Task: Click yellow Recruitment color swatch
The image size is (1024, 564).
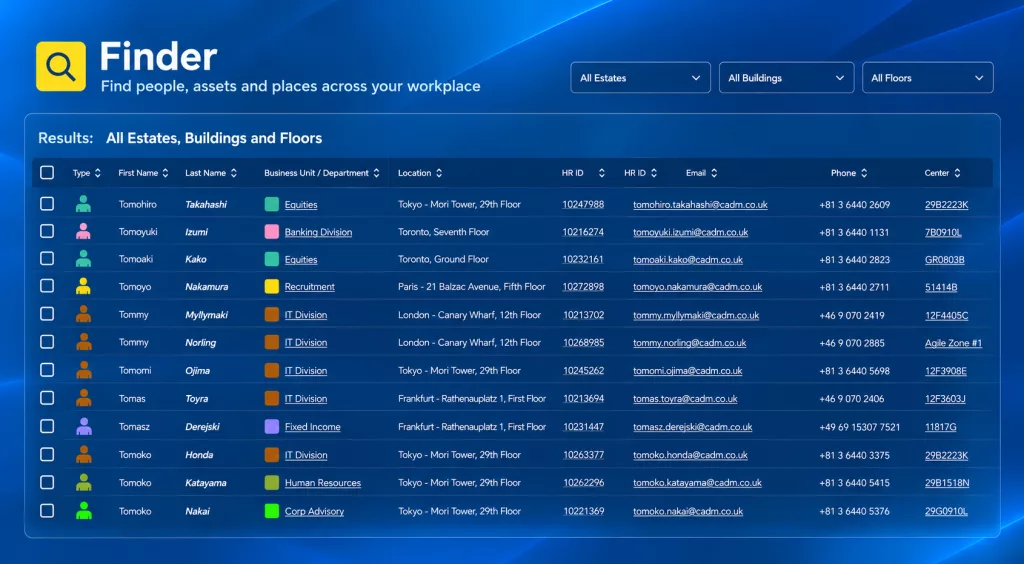Action: pos(272,287)
